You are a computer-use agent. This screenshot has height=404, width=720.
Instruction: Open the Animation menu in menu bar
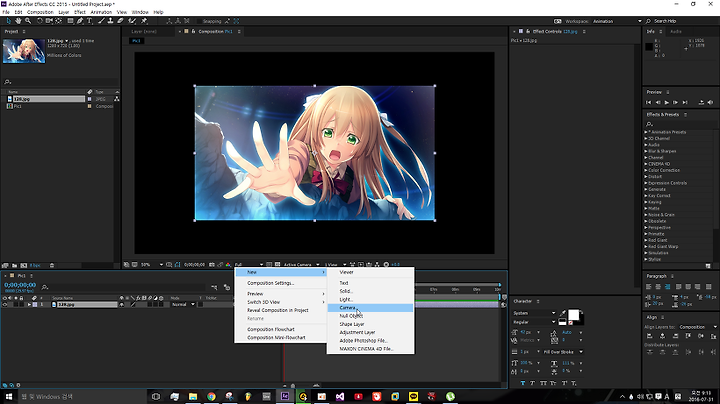tap(101, 12)
